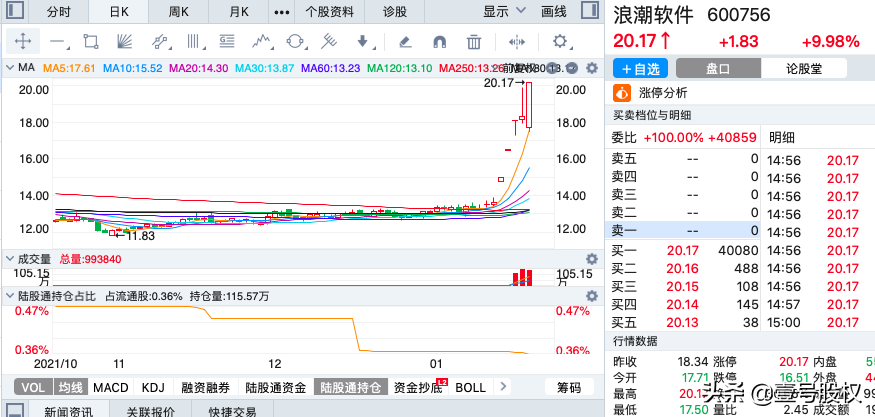Toggle the MACD indicator
The width and height of the screenshot is (875, 417).
pos(110,387)
